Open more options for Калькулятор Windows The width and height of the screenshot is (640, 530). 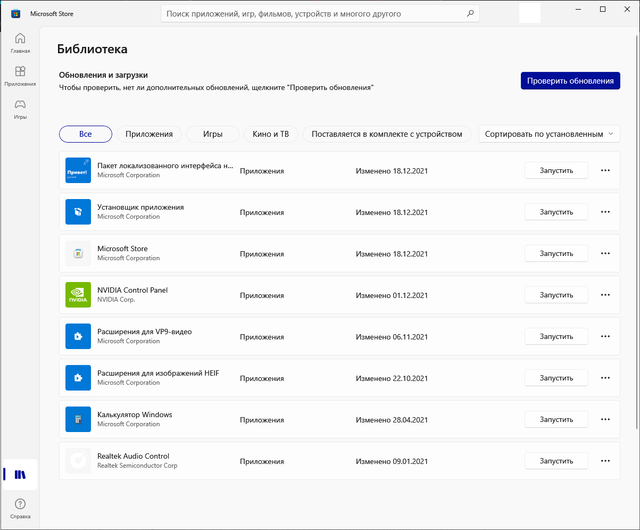tap(605, 419)
